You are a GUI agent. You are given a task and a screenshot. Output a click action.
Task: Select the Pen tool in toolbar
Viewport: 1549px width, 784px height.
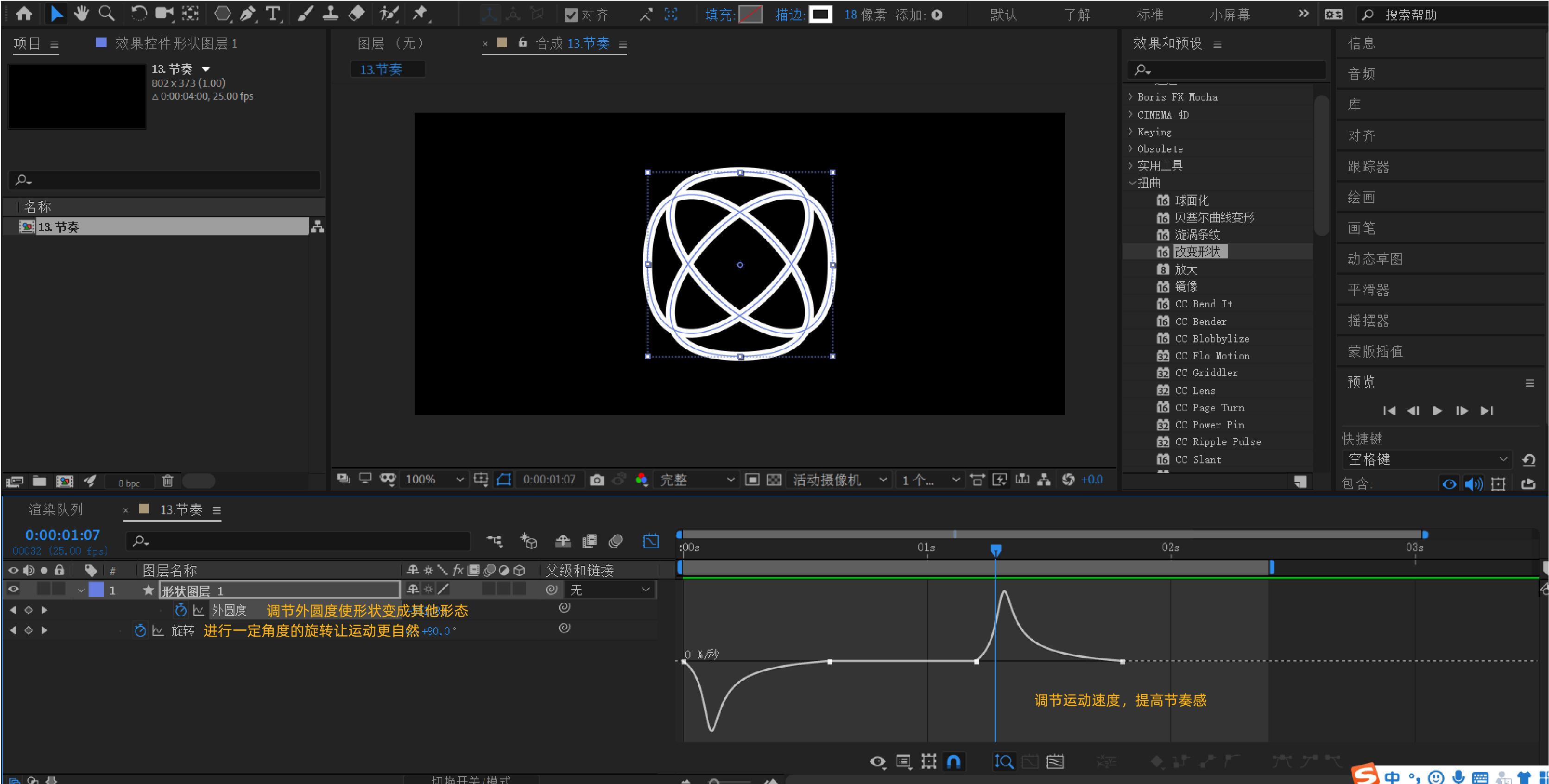coord(247,13)
